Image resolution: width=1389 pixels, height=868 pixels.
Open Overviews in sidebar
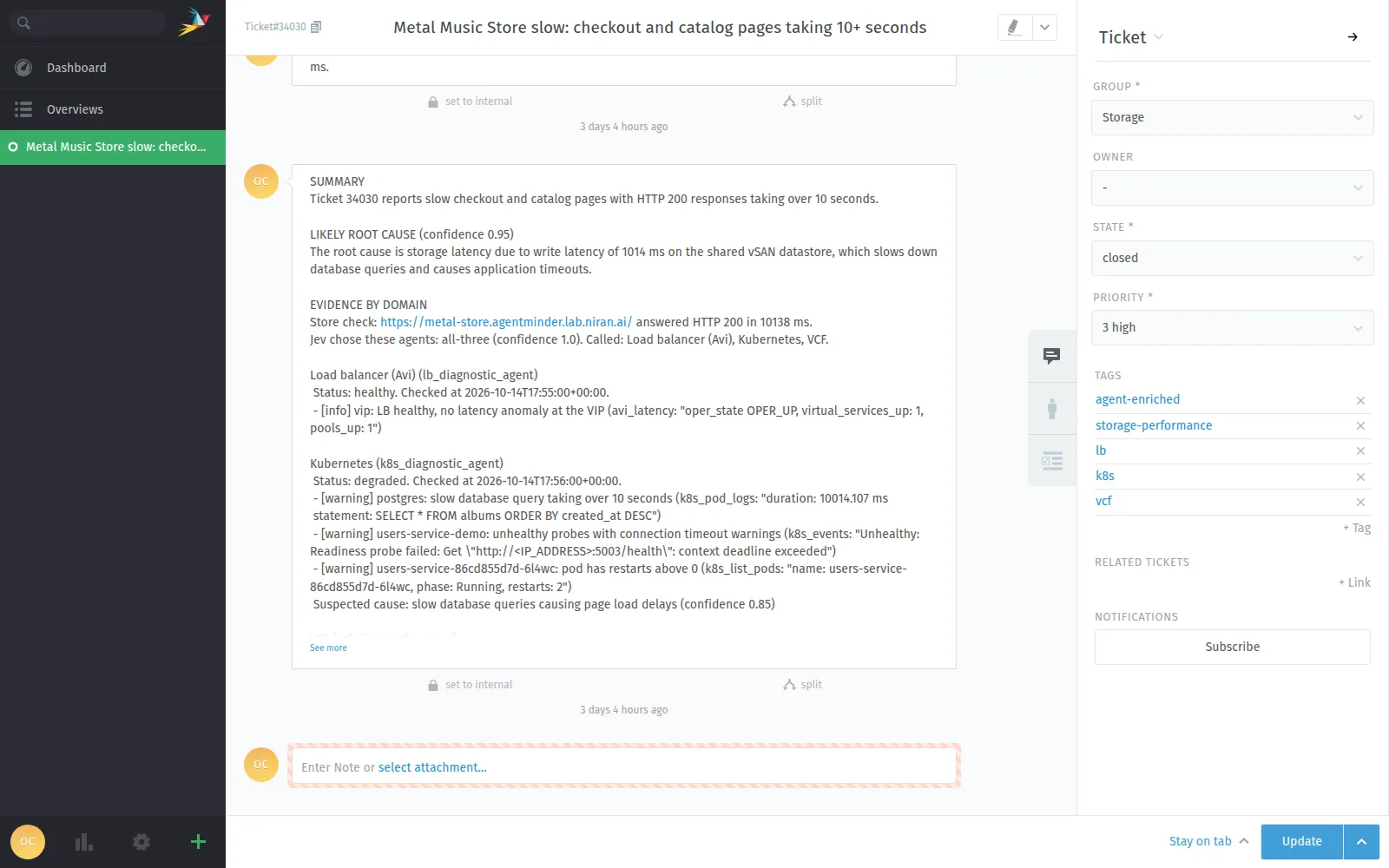(x=113, y=109)
